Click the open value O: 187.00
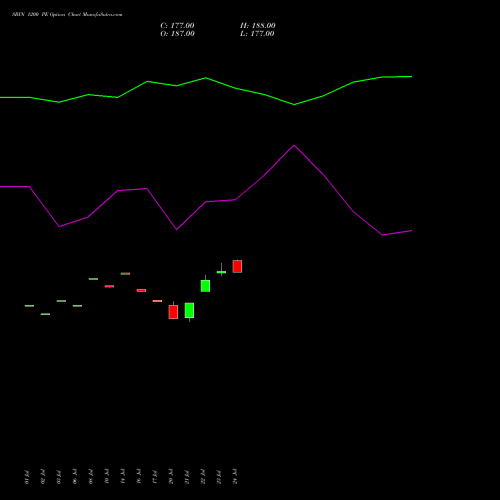500x500 pixels. (x=177, y=34)
